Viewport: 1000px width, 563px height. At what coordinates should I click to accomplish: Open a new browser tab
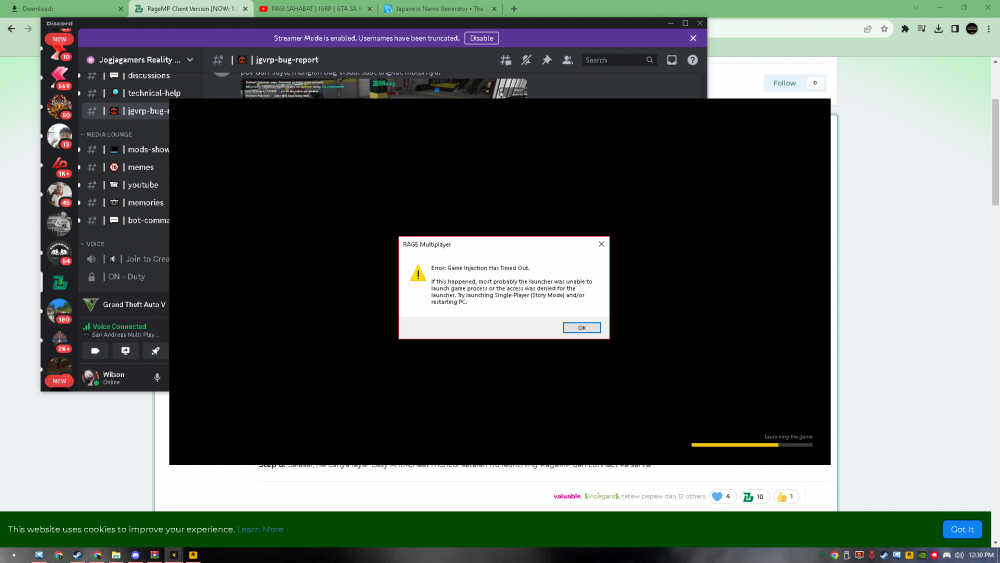point(514,9)
